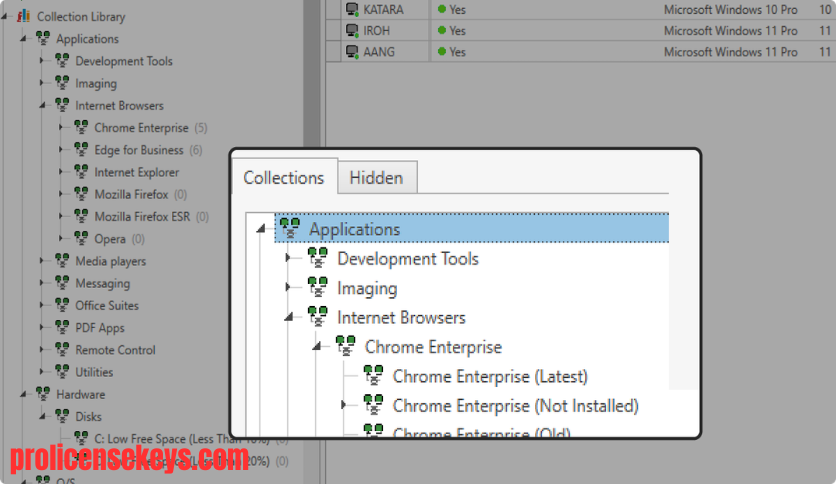Viewport: 836px width, 484px height.
Task: Expand Imaging in the popup tree
Action: [x=288, y=287]
